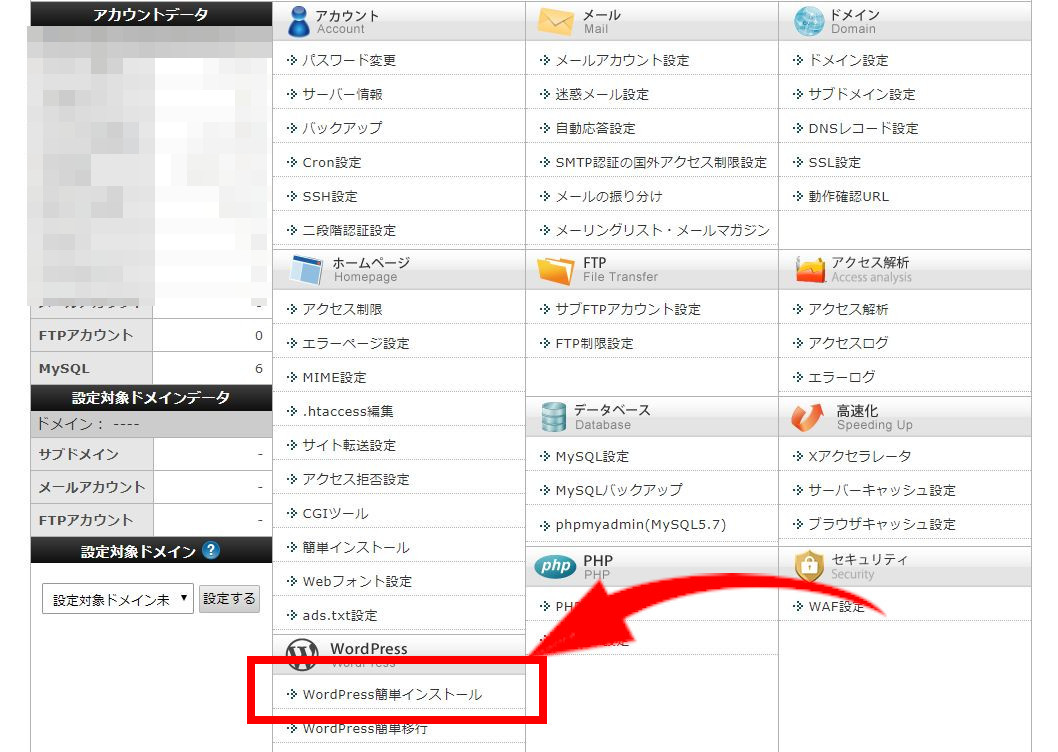Open アクセス拒否設定 link
Viewport: 1058px width, 752px height.
356,479
